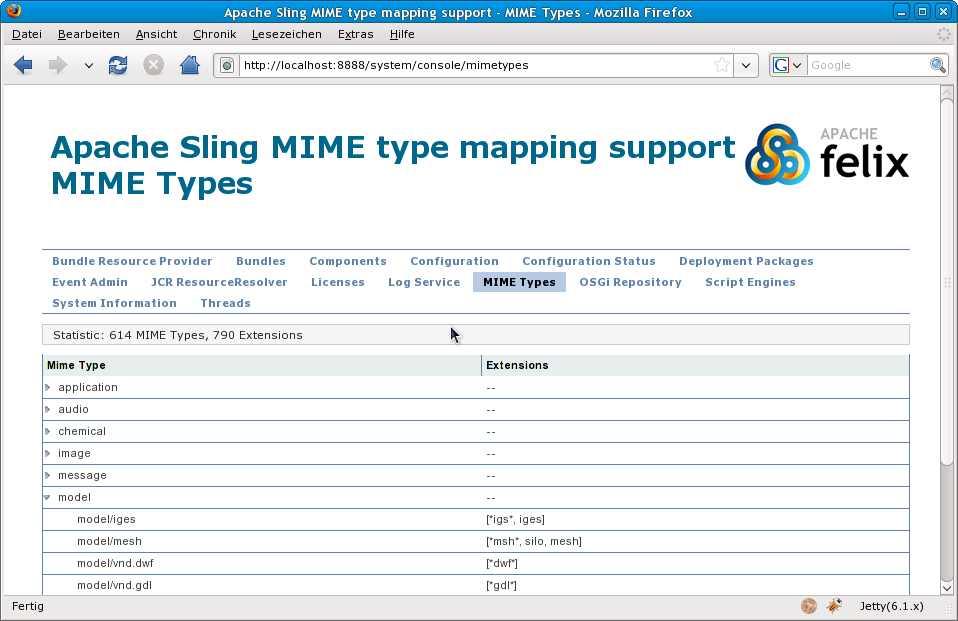The width and height of the screenshot is (958, 621).
Task: Switch to the Components tab
Action: 348,261
